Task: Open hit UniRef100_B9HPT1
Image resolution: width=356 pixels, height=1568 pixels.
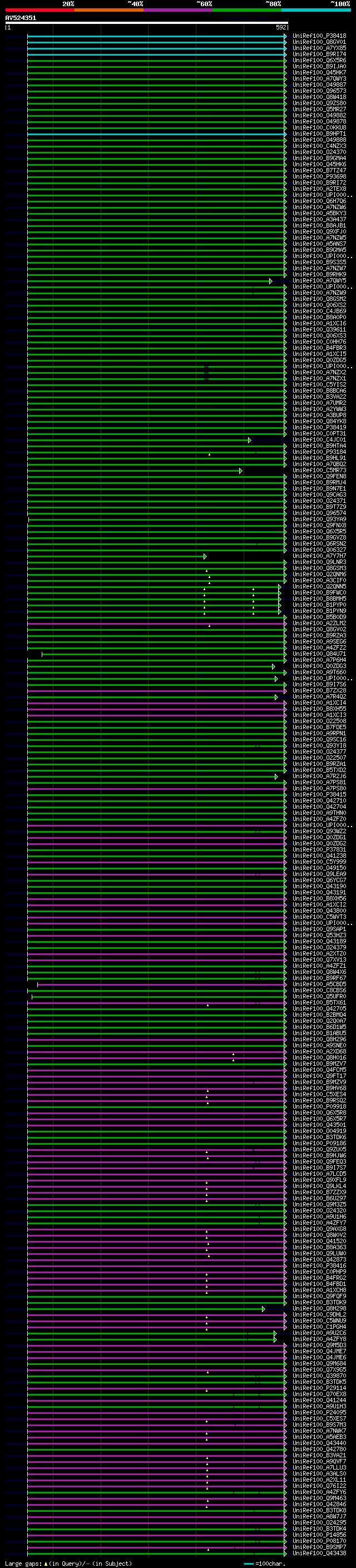Action: [319, 134]
